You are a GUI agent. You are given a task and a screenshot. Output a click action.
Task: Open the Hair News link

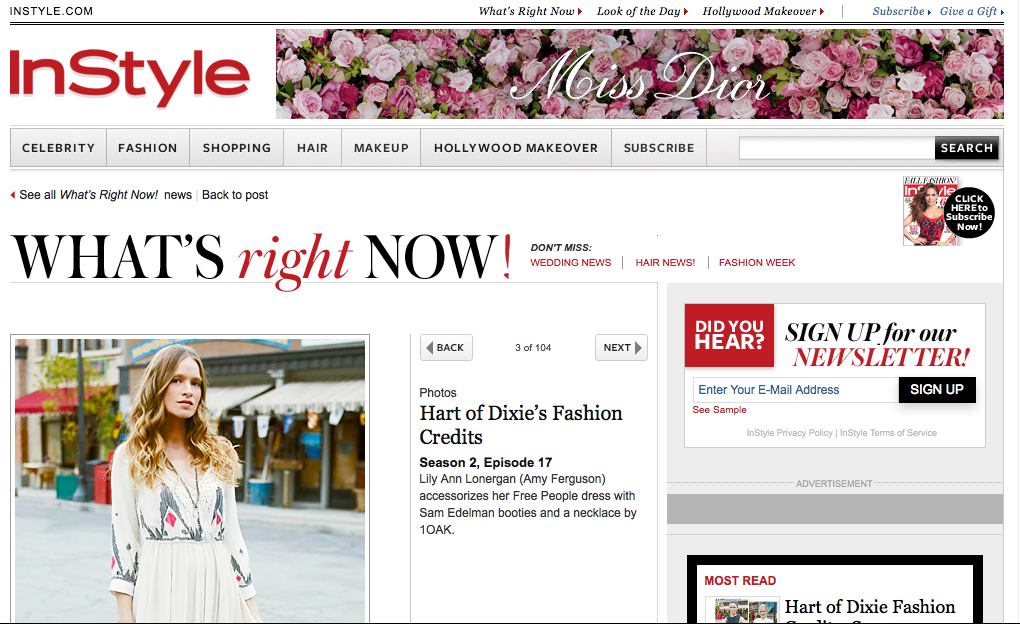click(665, 262)
